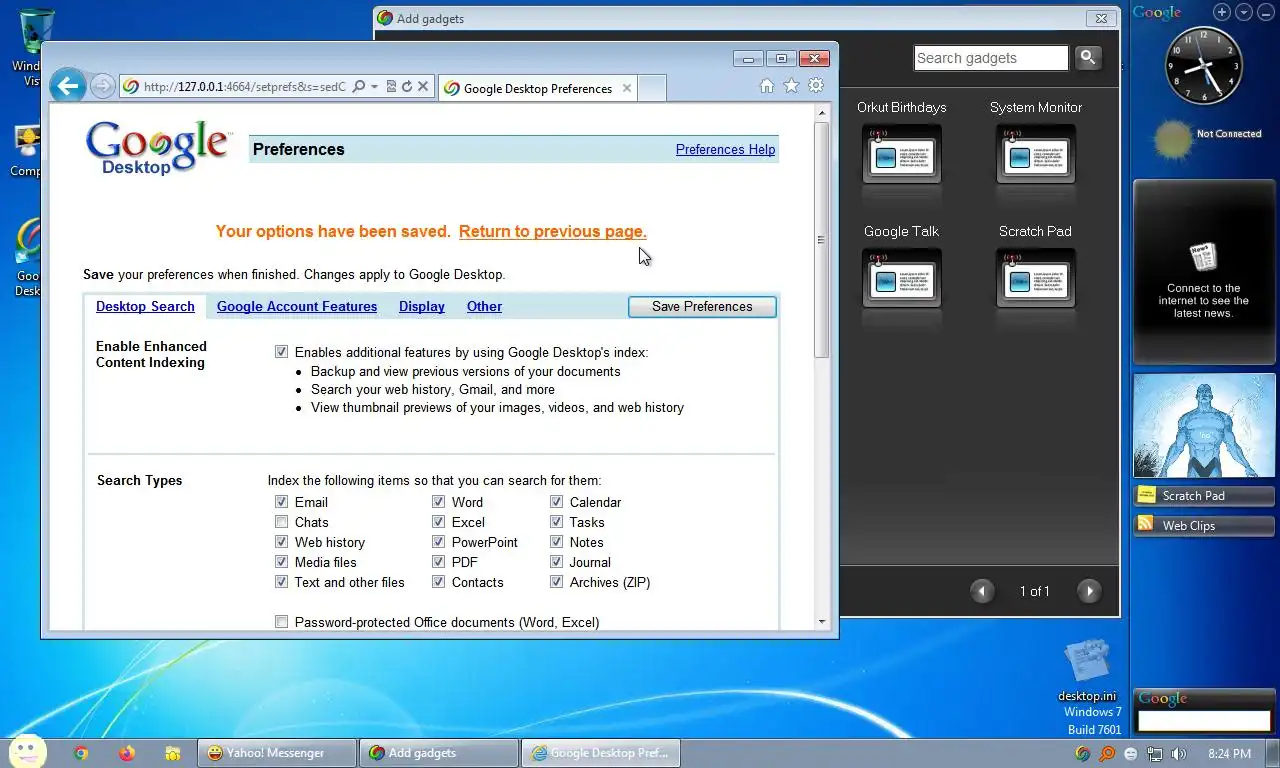Toggle the Web history checkbox
Screen dimensions: 1280x768
click(x=281, y=542)
